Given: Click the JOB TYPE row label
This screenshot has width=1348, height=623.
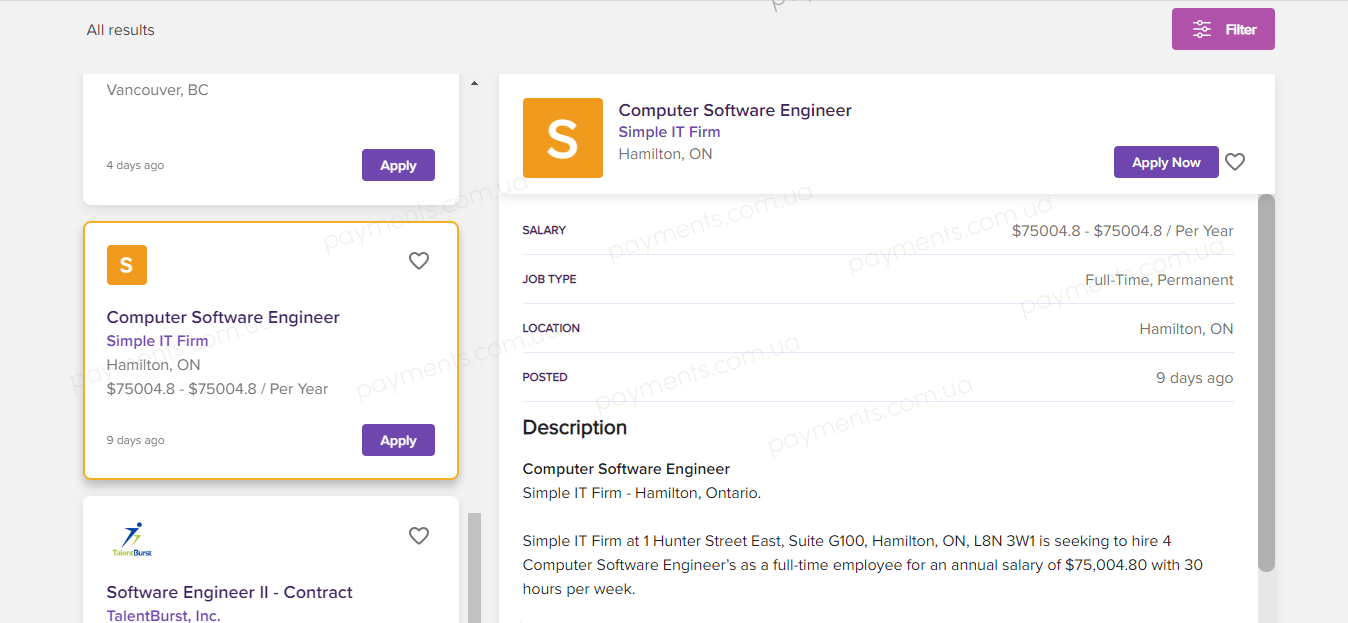Looking at the screenshot, I should click(x=549, y=279).
